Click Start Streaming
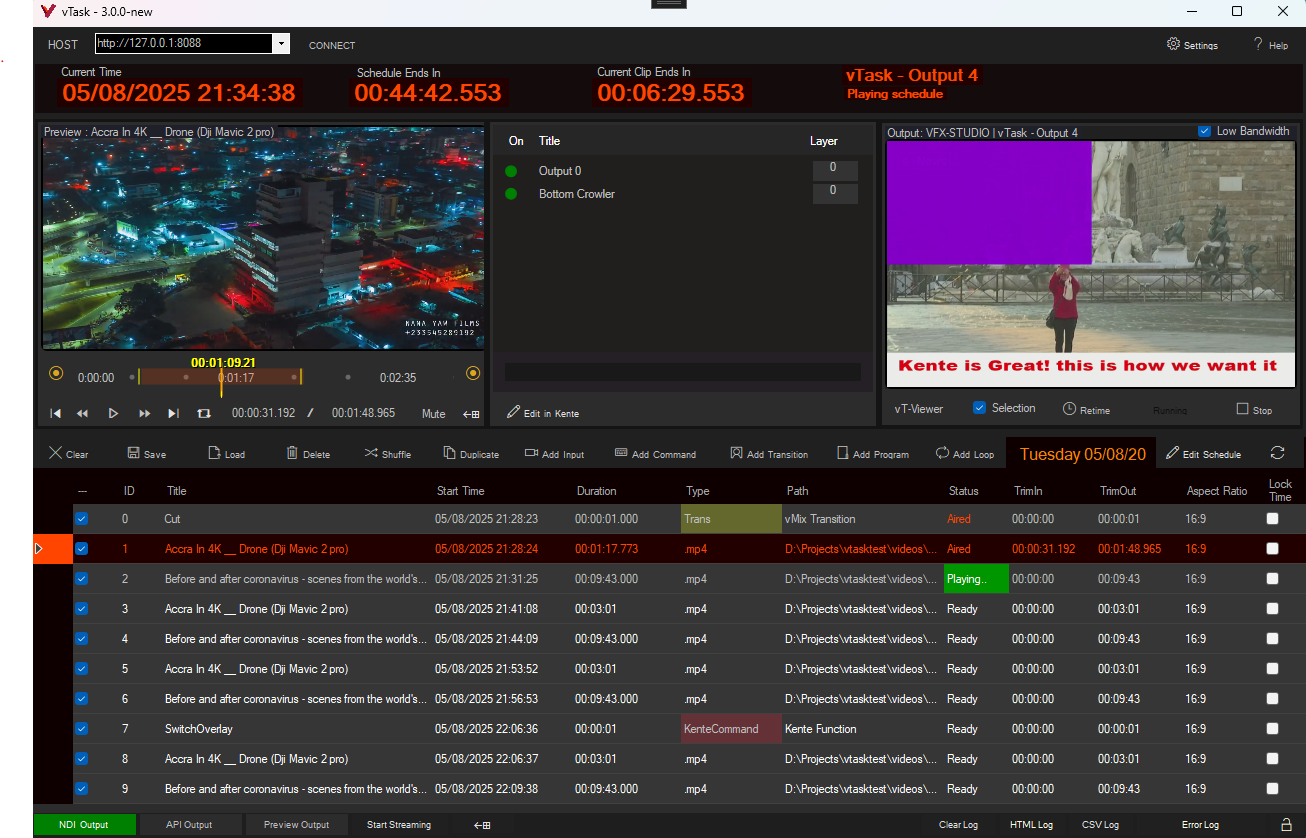Viewport: 1306px width, 838px height. pos(399,825)
